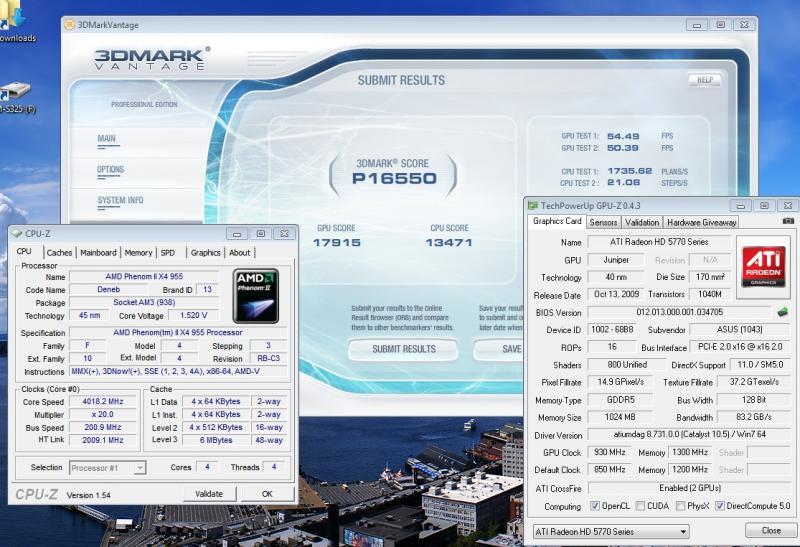Toggle the OpenCL checkbox
Viewport: 800px width, 547px height.
(x=596, y=506)
